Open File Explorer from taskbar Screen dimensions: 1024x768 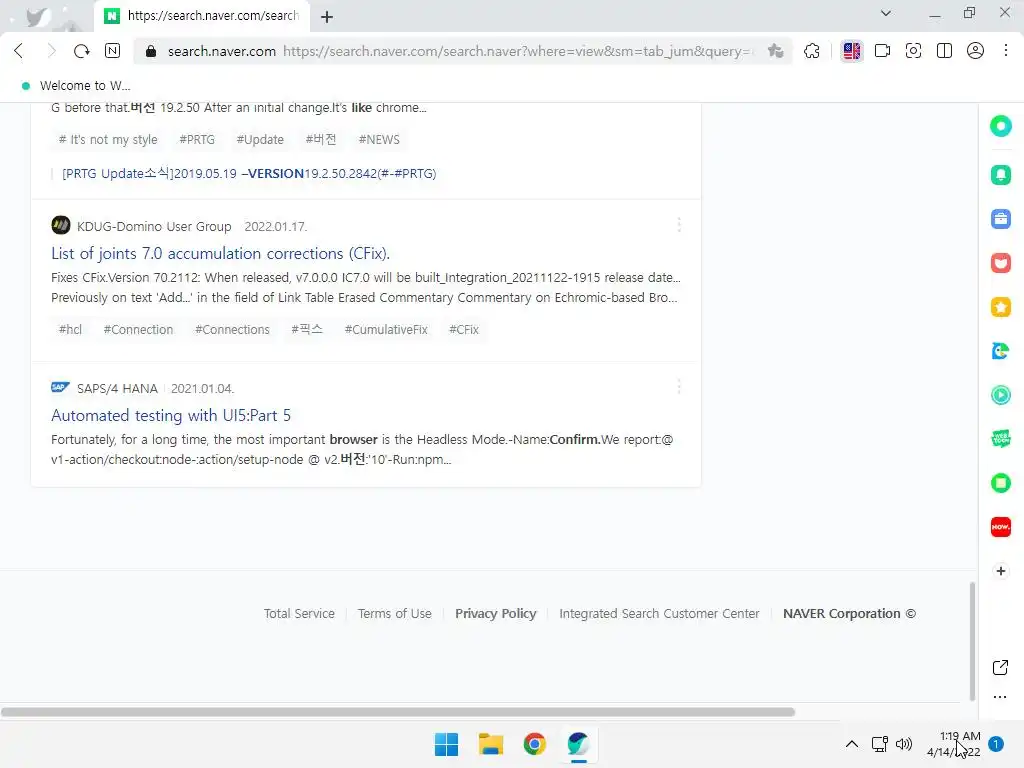point(490,744)
